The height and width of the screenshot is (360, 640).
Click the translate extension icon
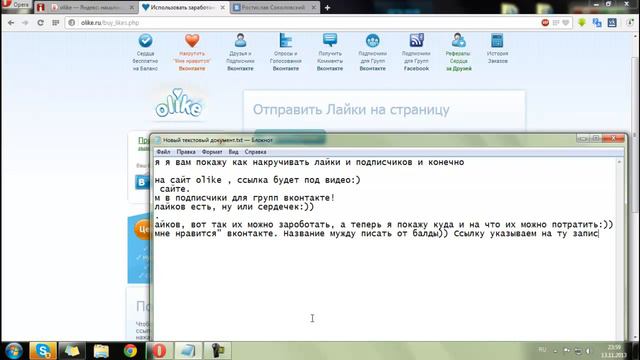[597, 23]
